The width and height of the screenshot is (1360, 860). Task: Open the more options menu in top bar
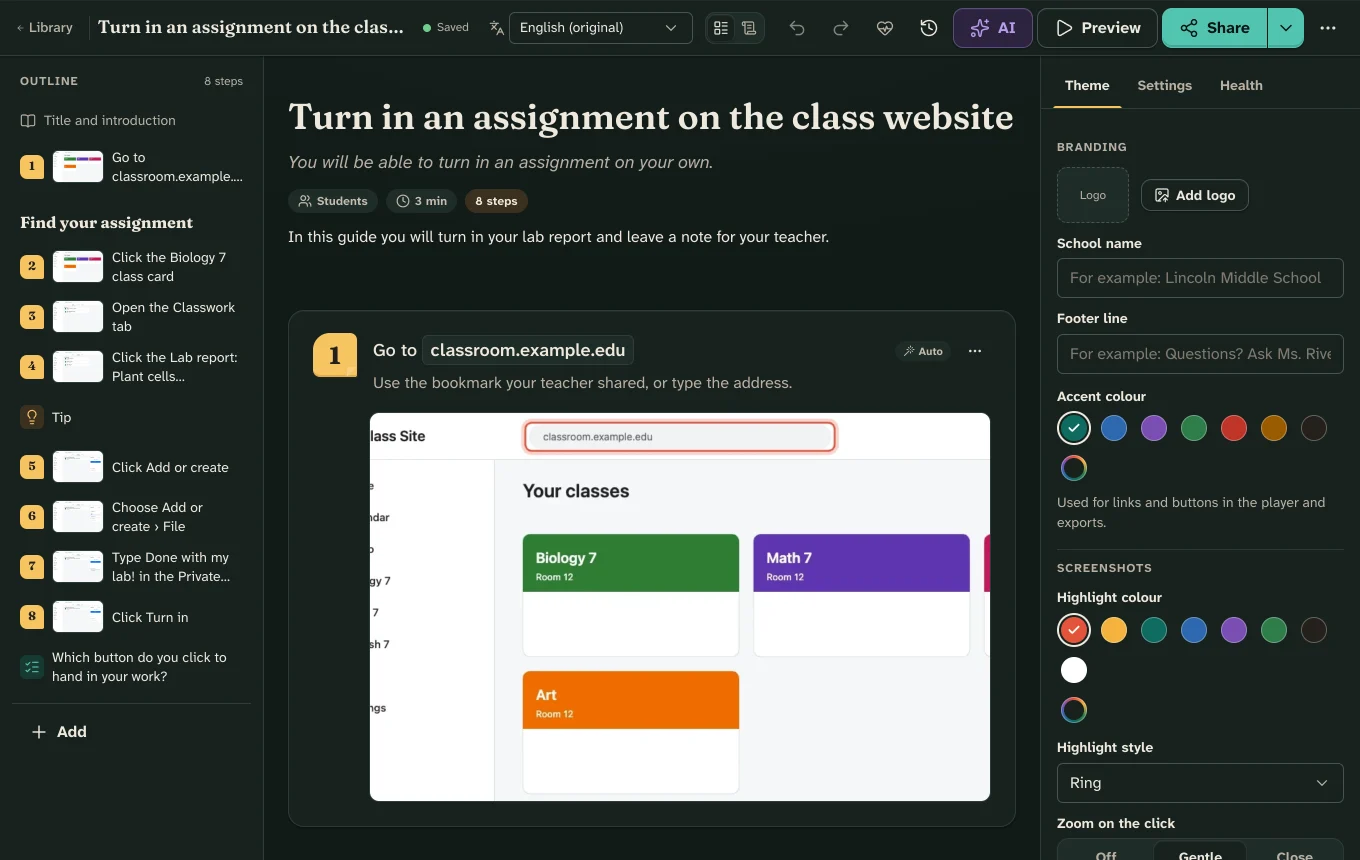click(x=1328, y=28)
